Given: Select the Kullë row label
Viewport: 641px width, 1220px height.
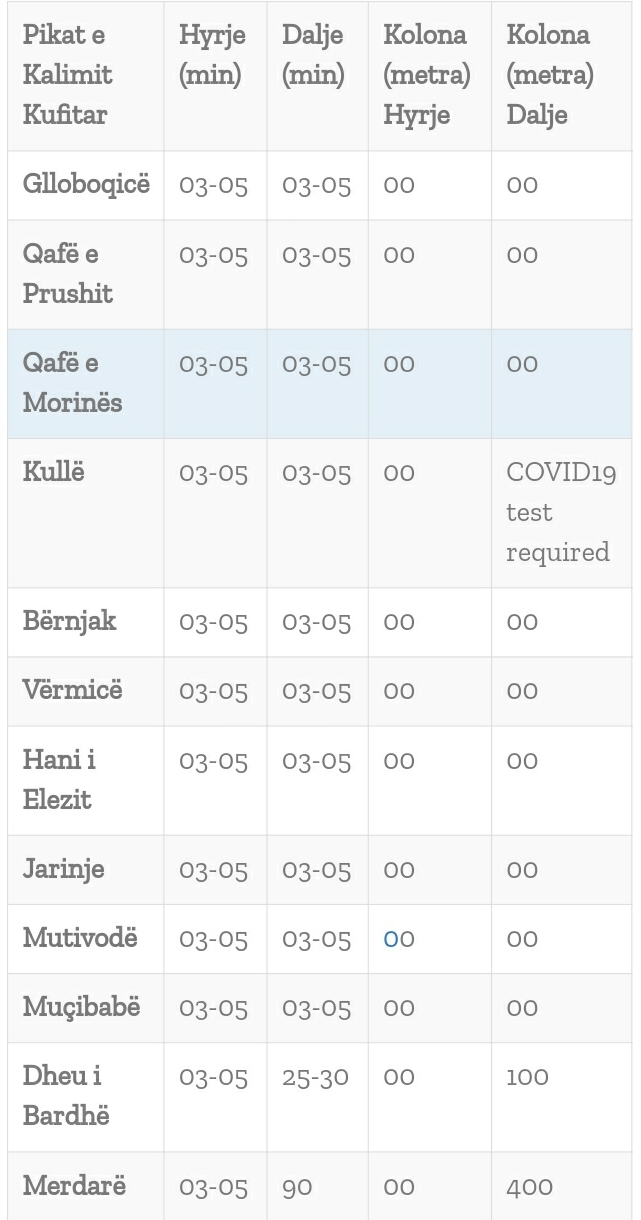Looking at the screenshot, I should (54, 472).
